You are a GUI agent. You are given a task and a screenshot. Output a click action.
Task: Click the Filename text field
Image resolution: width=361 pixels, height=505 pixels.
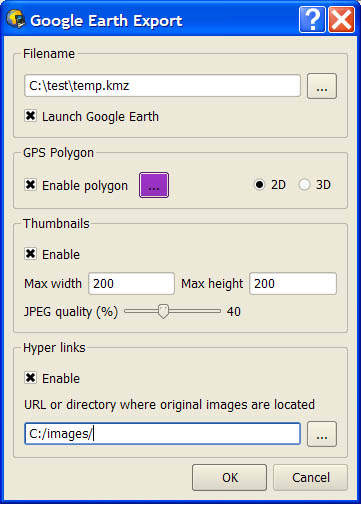(x=163, y=86)
